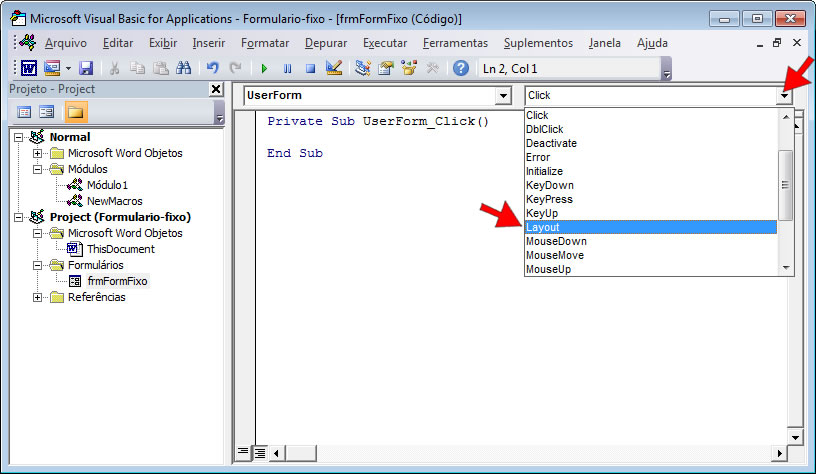Click the View Microsoft Word icon
The height and width of the screenshot is (474, 816).
29,68
